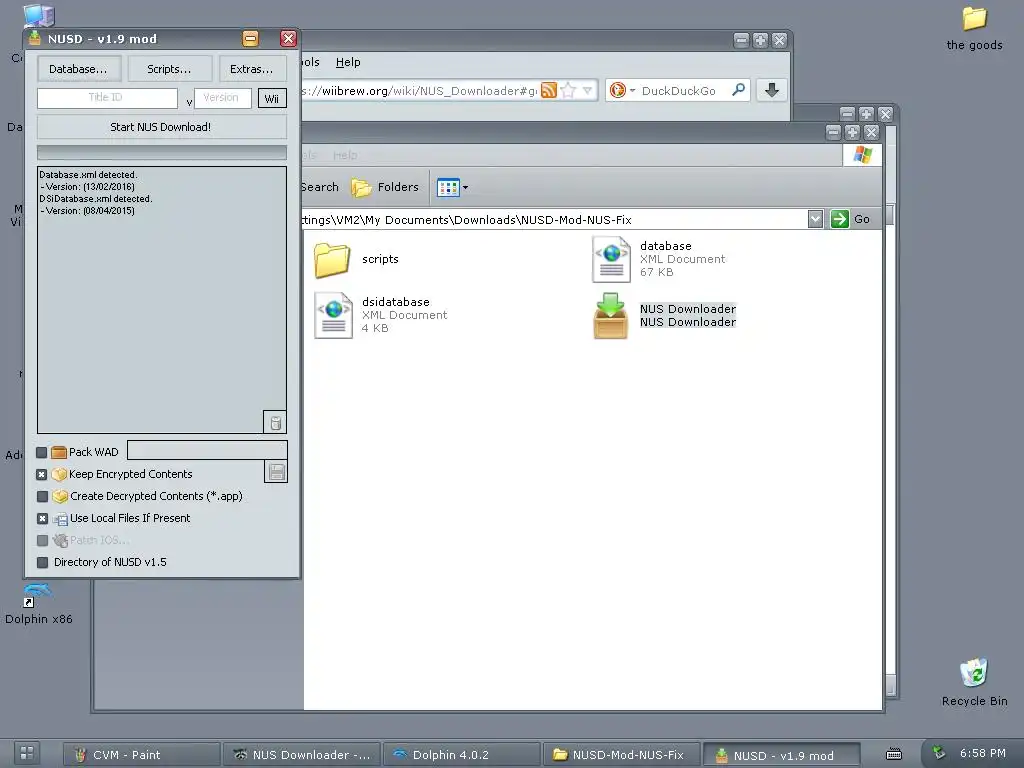Click the Help menu in Explorer window
The height and width of the screenshot is (768, 1024).
(345, 155)
